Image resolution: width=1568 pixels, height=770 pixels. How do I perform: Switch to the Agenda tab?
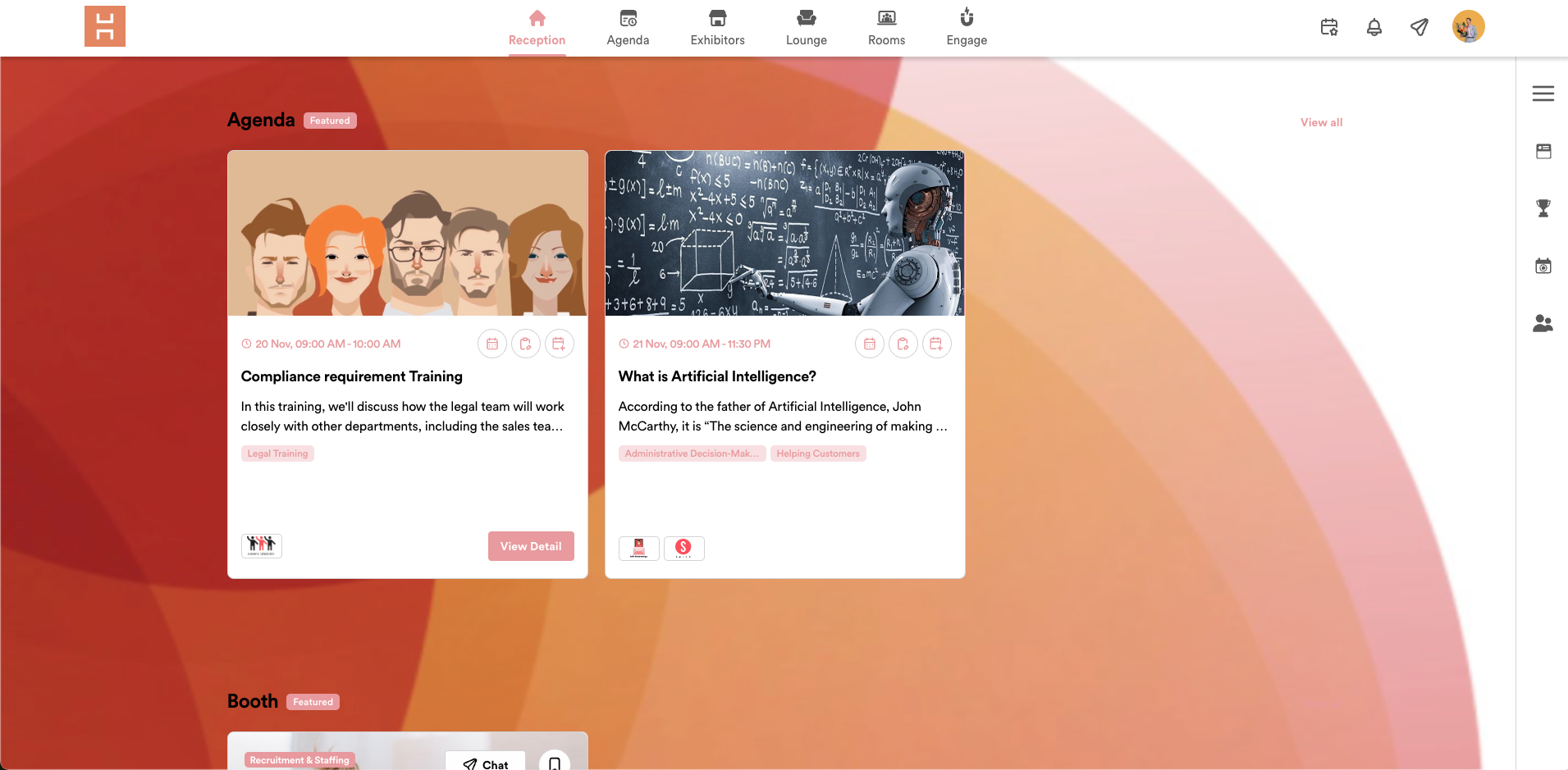tap(628, 29)
